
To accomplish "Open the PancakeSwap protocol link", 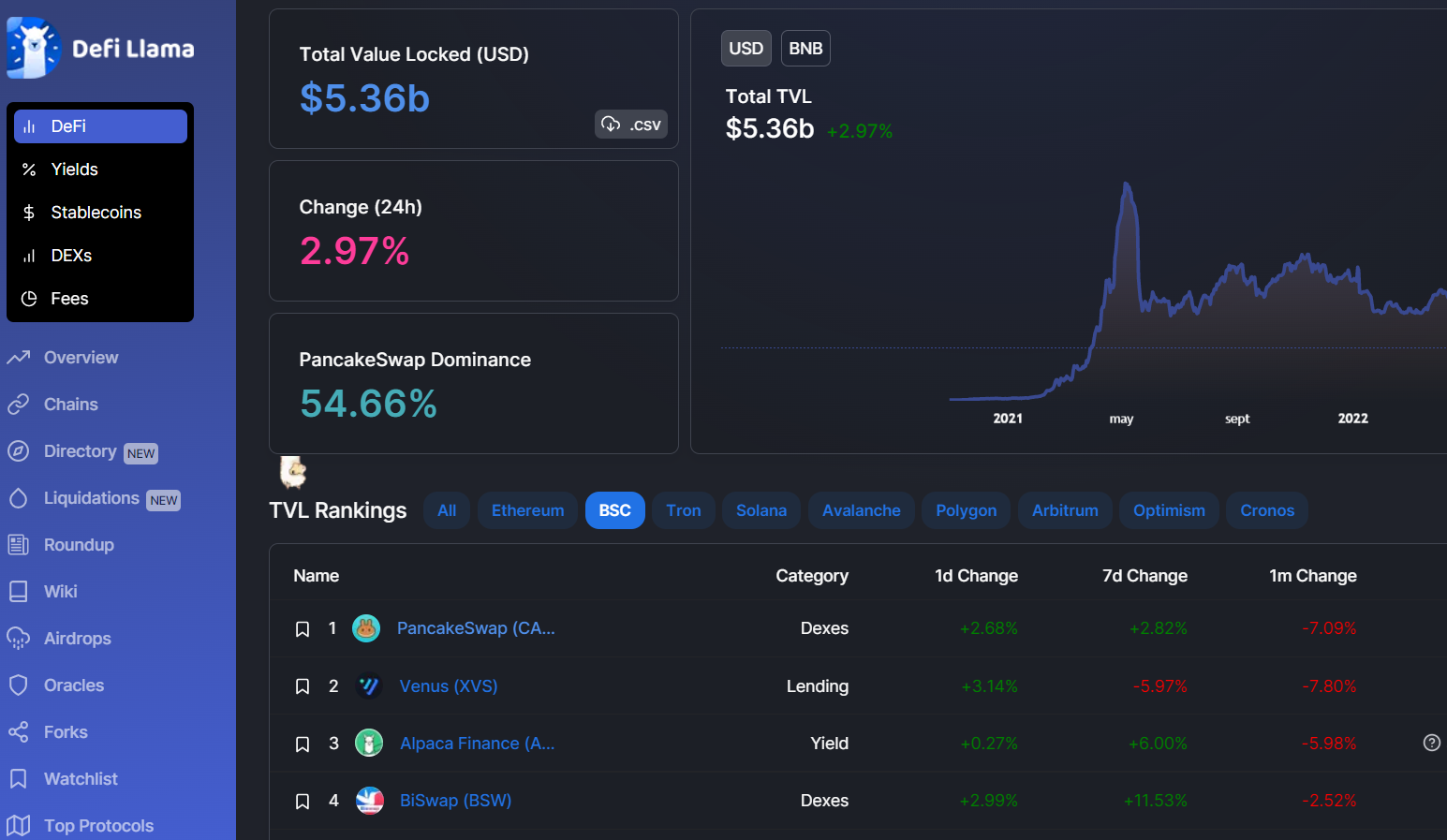I will click(x=476, y=628).
